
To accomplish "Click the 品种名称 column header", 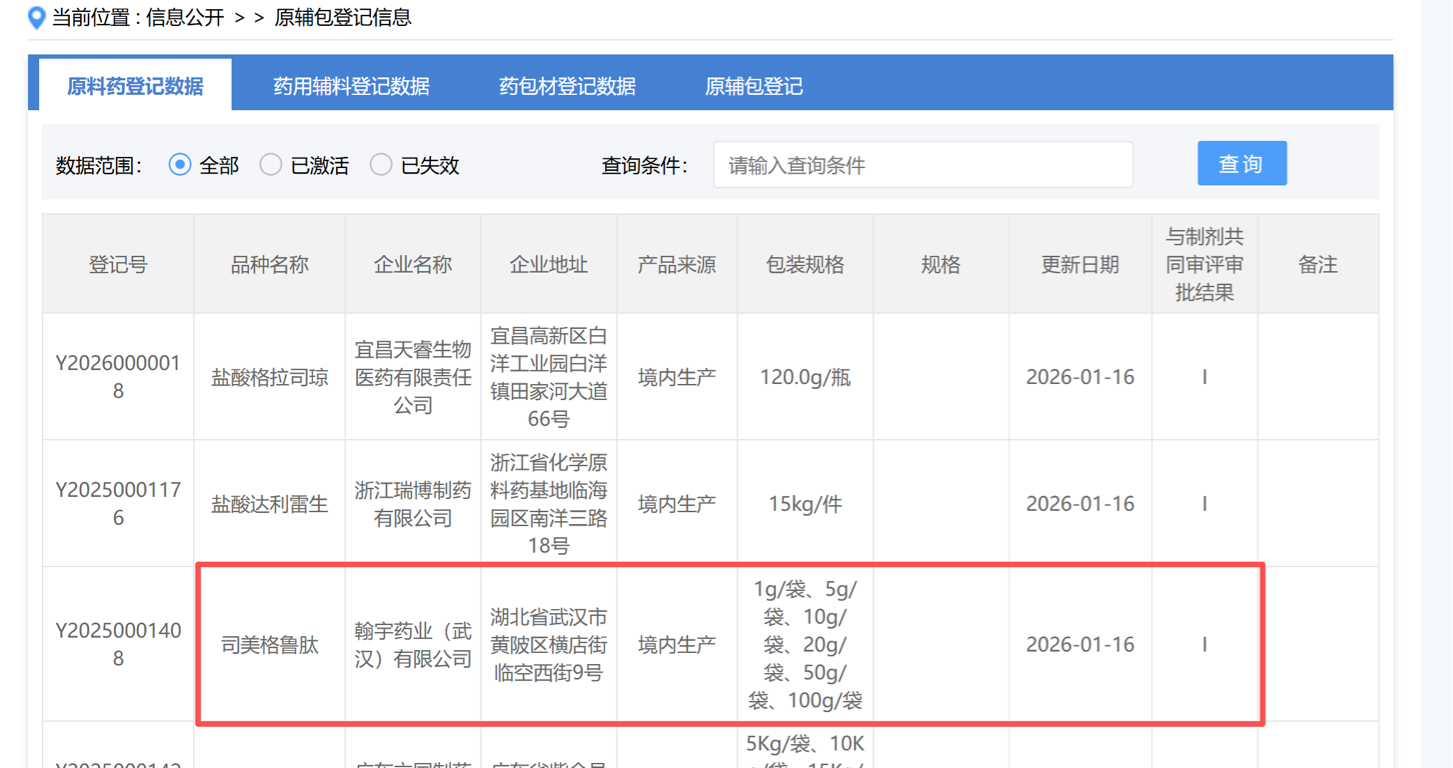I will tap(270, 265).
